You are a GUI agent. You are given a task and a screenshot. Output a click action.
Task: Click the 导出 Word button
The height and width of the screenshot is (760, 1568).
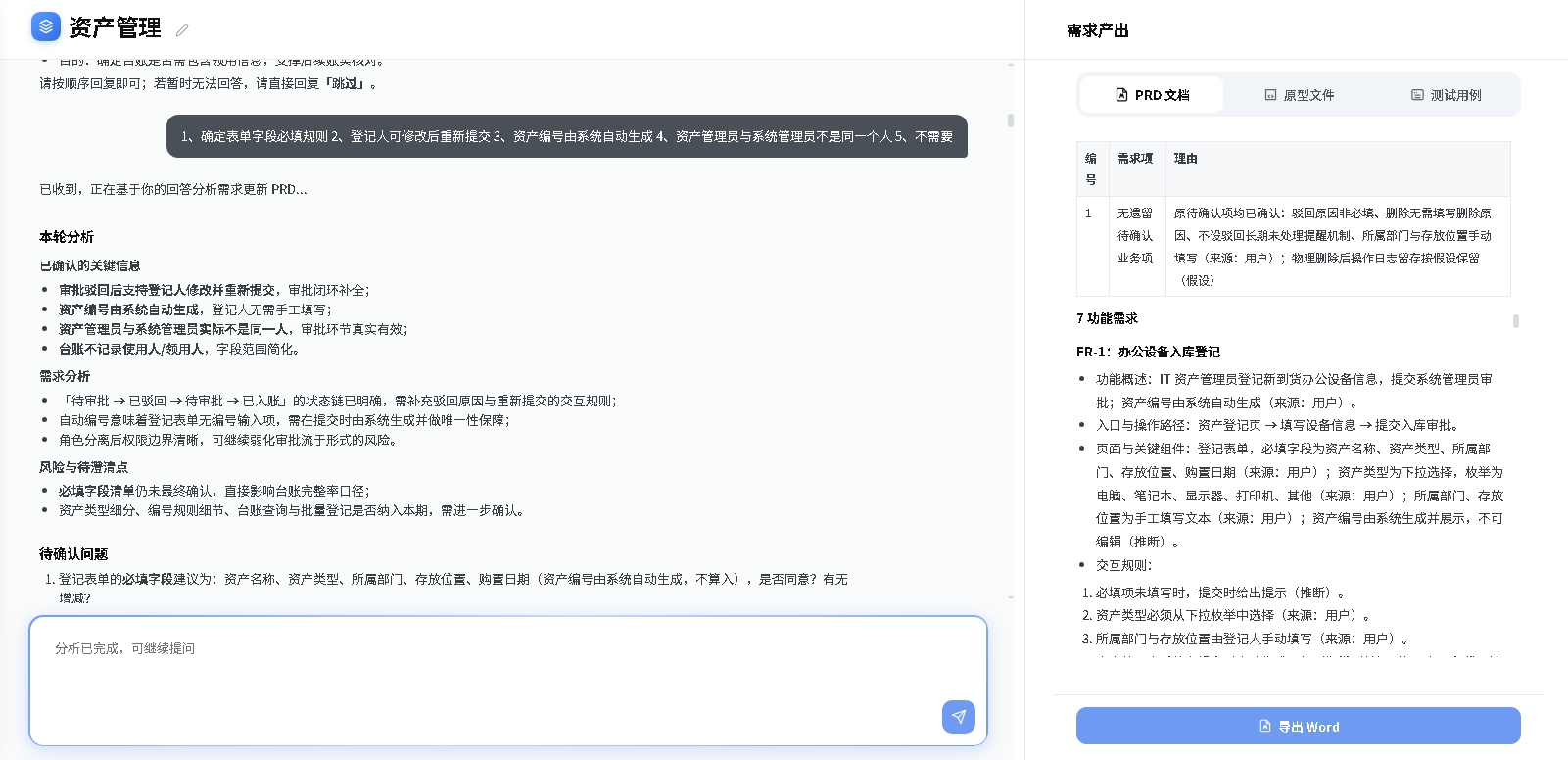click(x=1299, y=726)
